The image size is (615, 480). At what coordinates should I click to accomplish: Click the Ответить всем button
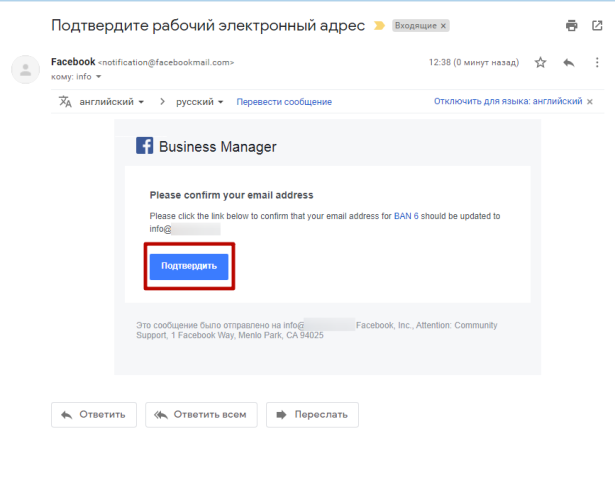[x=201, y=415]
